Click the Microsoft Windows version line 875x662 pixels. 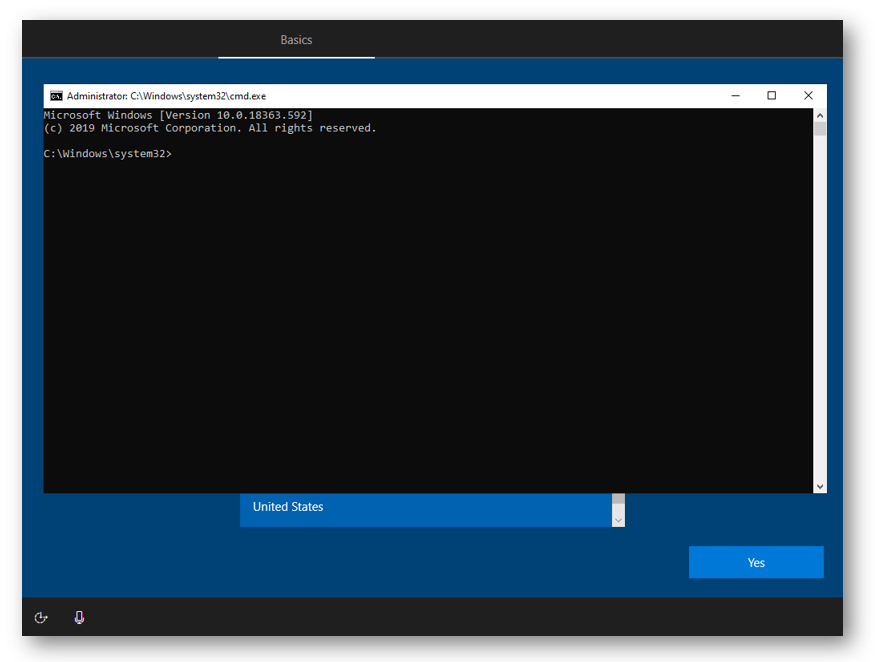(178, 116)
